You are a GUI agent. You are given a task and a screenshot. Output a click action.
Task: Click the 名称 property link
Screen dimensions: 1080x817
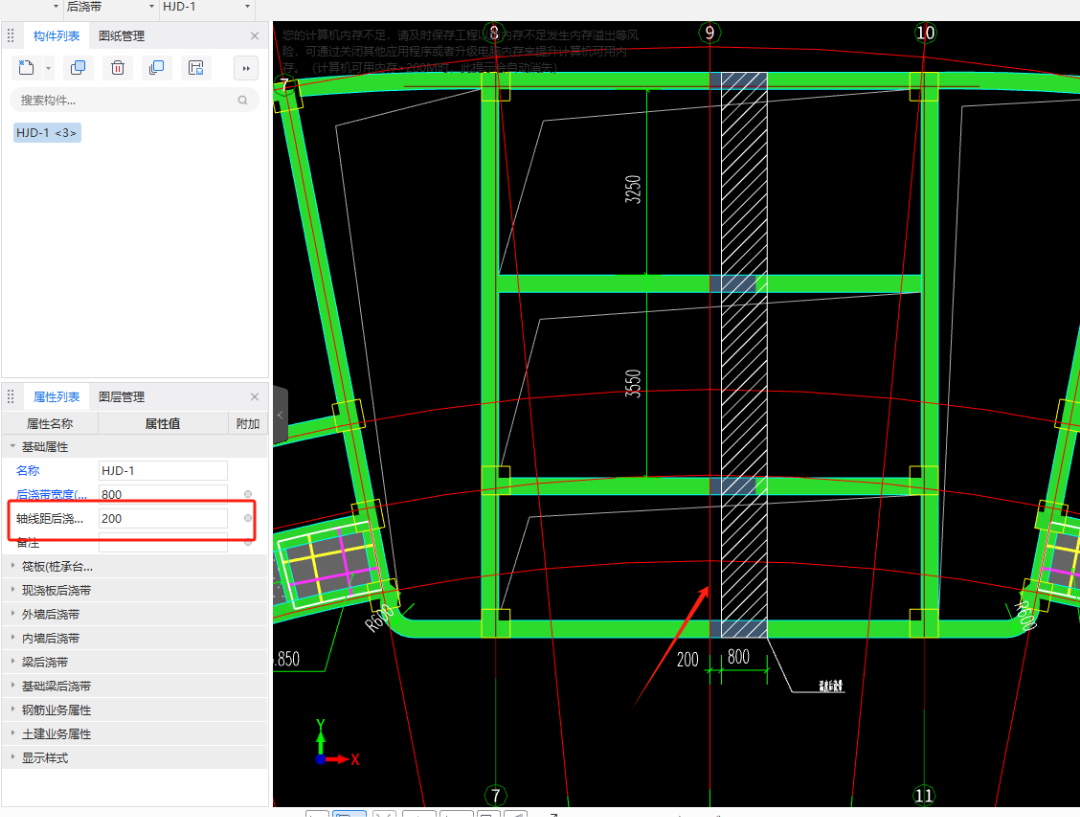(x=28, y=470)
